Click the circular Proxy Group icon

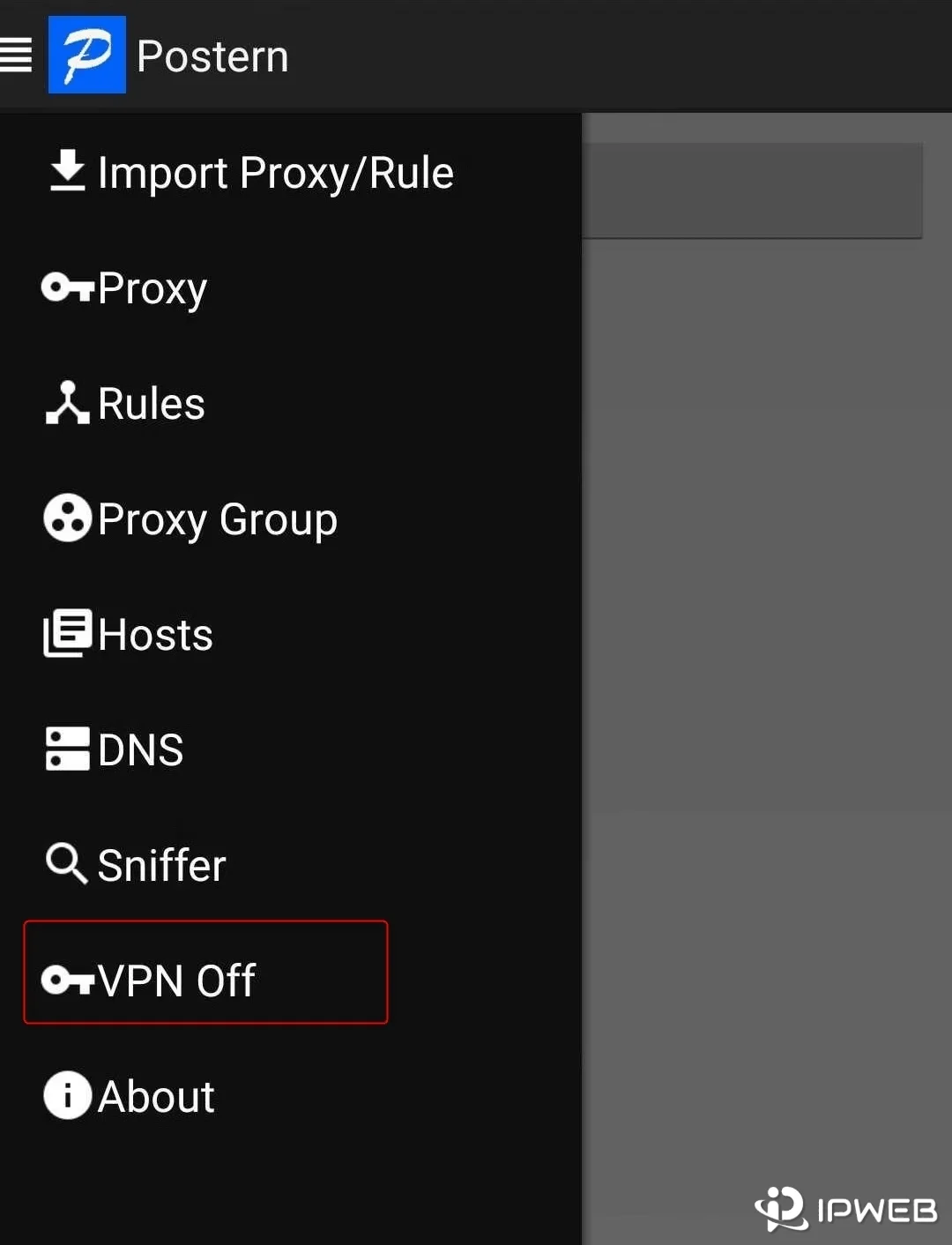[67, 518]
